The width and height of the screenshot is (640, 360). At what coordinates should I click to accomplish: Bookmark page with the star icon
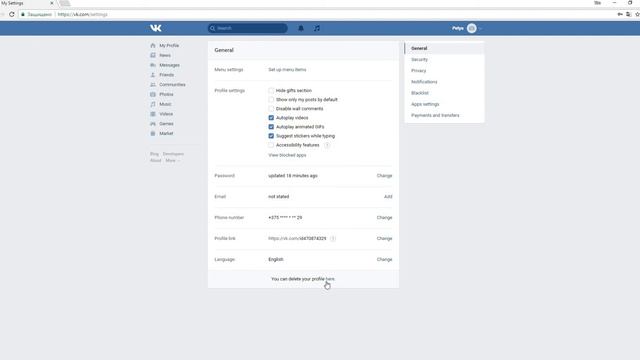coord(637,14)
